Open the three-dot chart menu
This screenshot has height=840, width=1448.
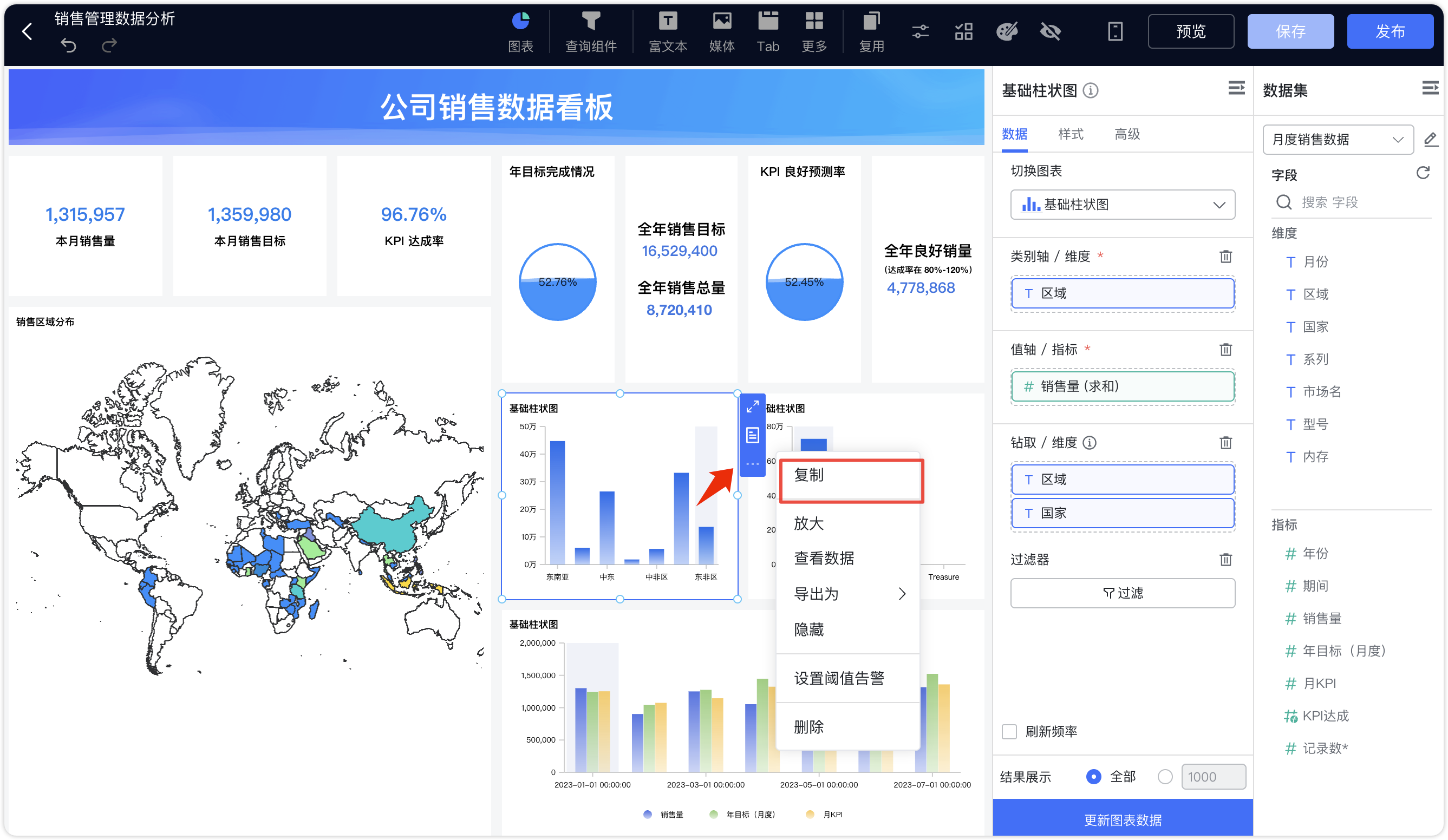tap(752, 464)
